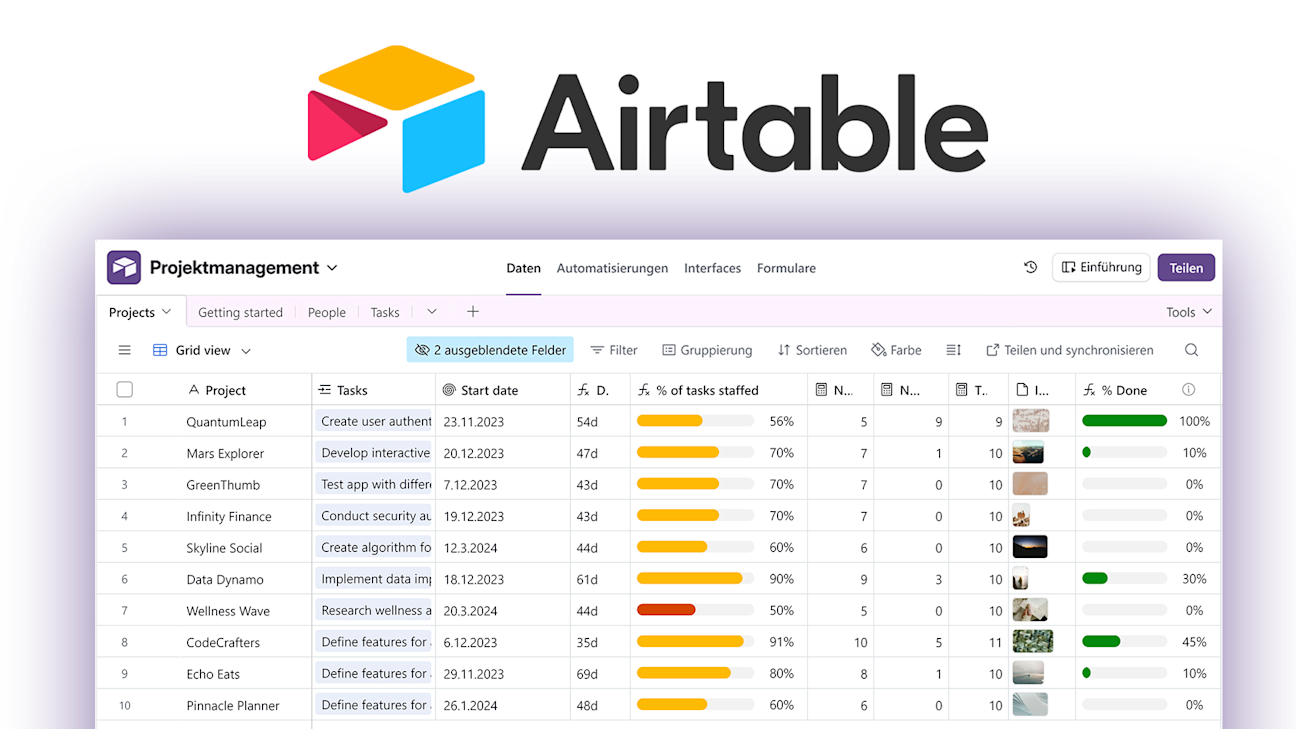
Task: Show 2 ausgeblendete Felder hidden fields
Action: (x=490, y=350)
